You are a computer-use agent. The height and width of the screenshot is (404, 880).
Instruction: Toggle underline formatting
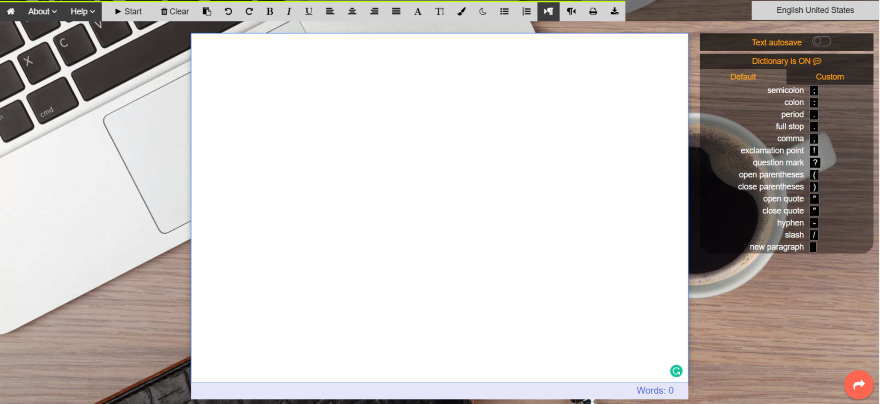(309, 11)
